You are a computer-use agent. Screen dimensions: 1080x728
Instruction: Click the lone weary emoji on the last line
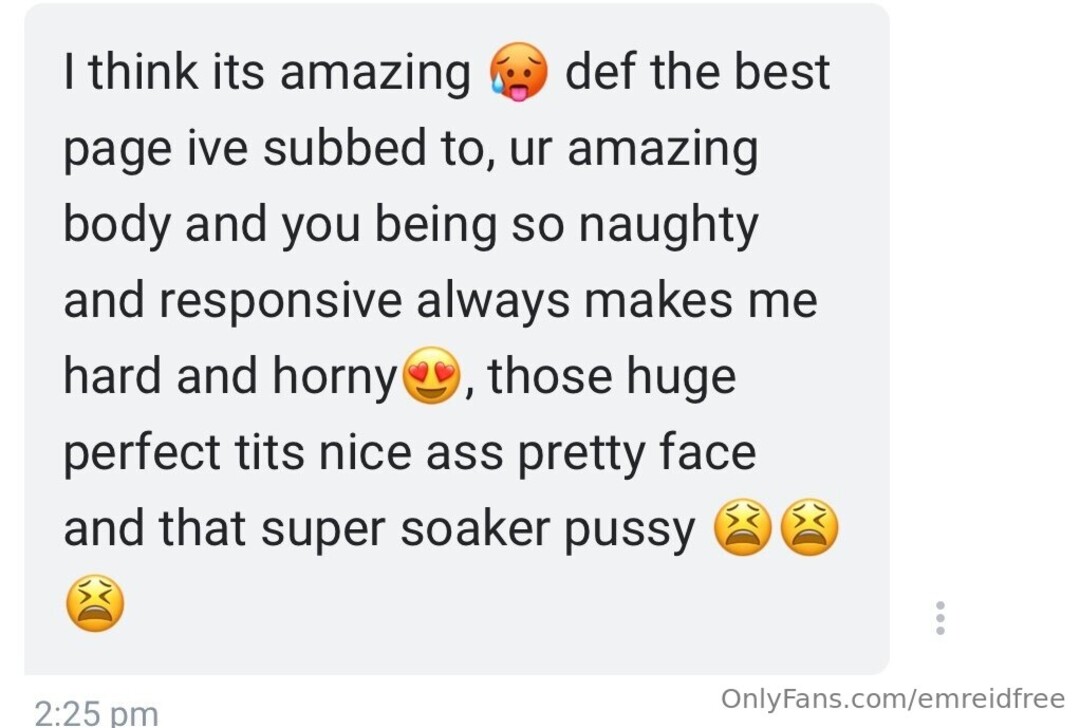pos(95,603)
